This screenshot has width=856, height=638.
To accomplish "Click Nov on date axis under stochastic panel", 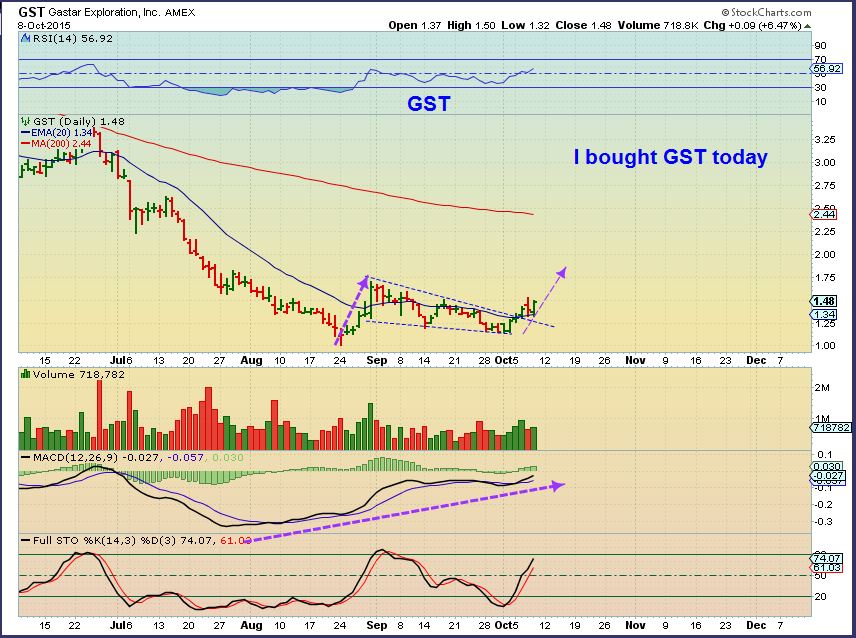I will pyautogui.click(x=635, y=625).
